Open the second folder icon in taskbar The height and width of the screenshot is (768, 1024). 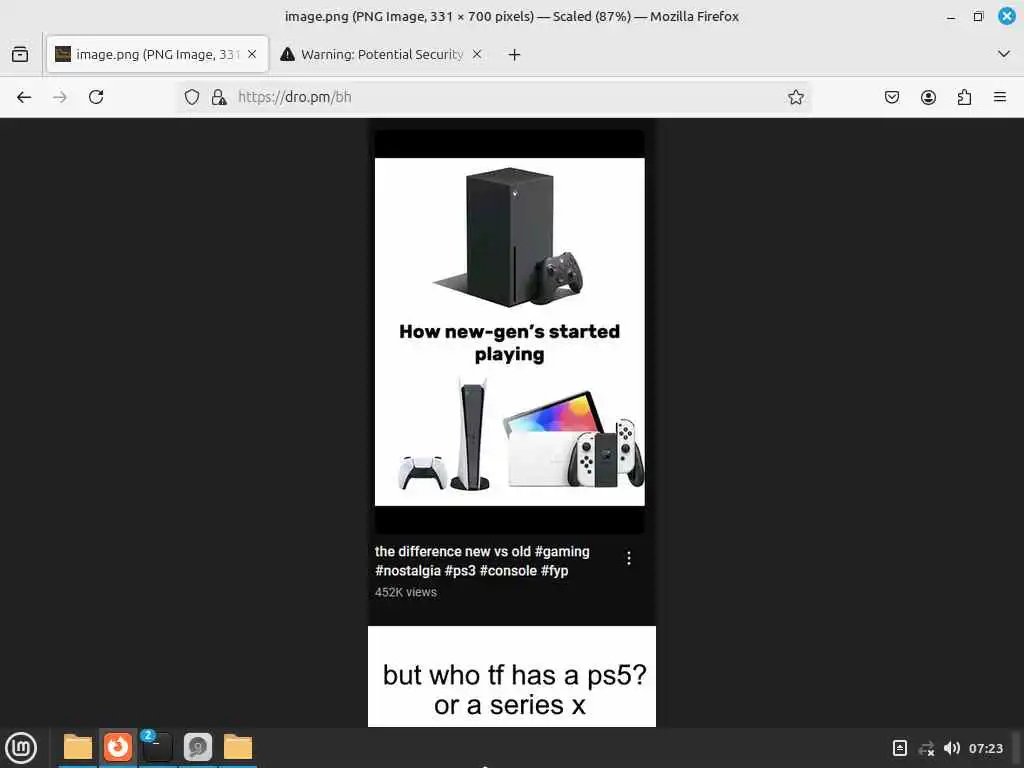coord(238,748)
